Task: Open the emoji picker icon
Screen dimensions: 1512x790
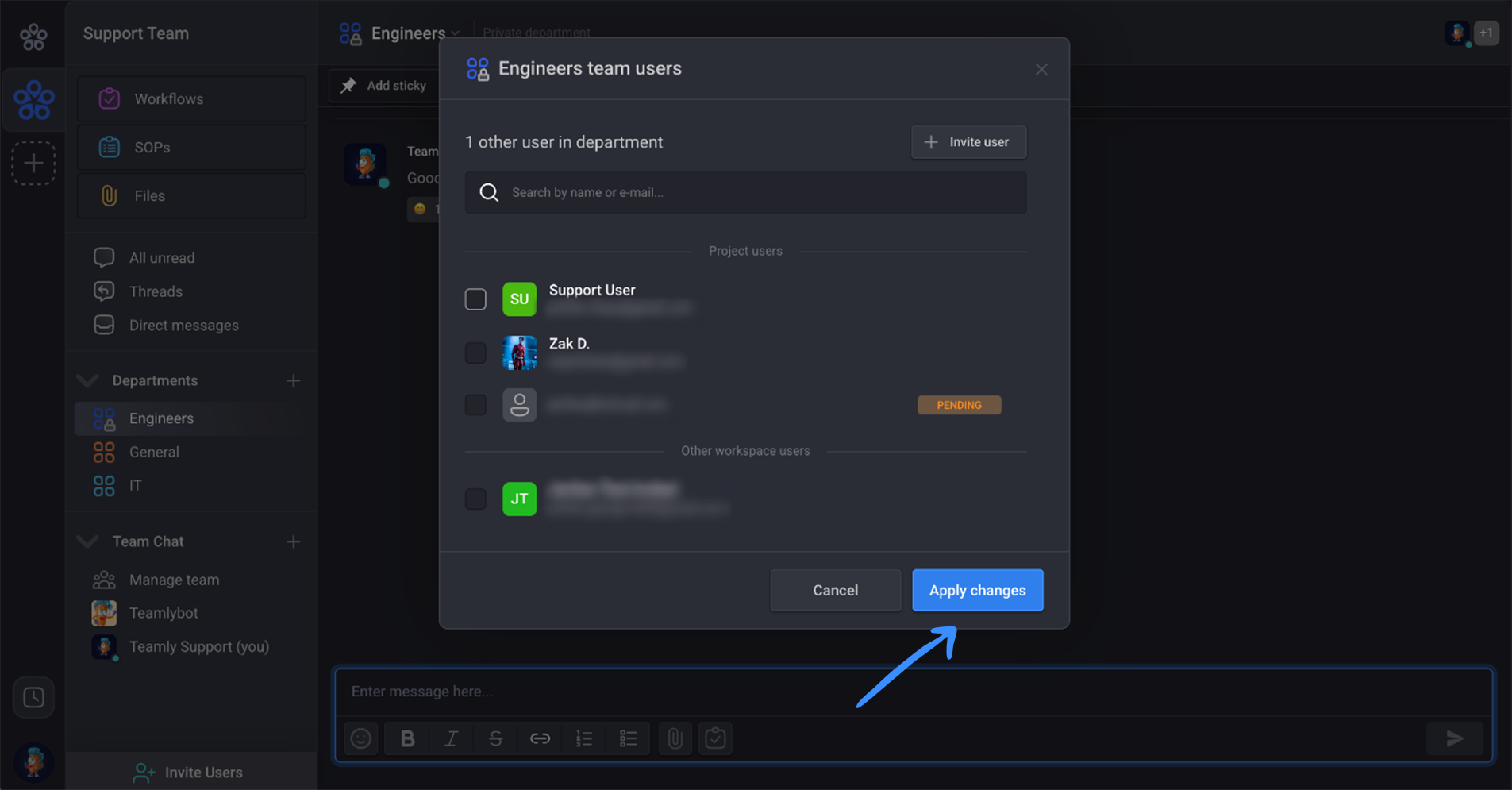Action: click(x=361, y=738)
